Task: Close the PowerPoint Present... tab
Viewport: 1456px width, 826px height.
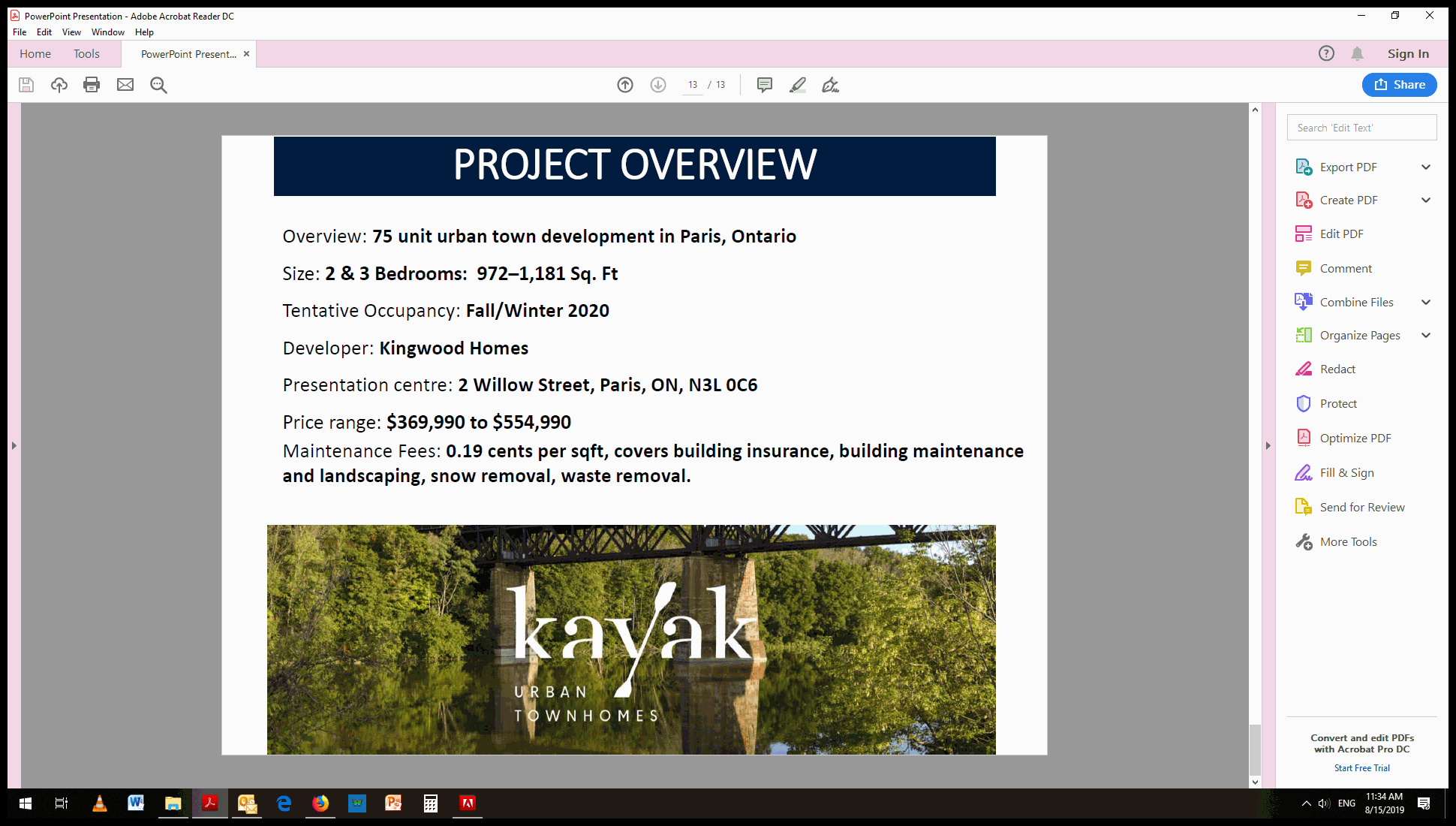Action: 246,54
